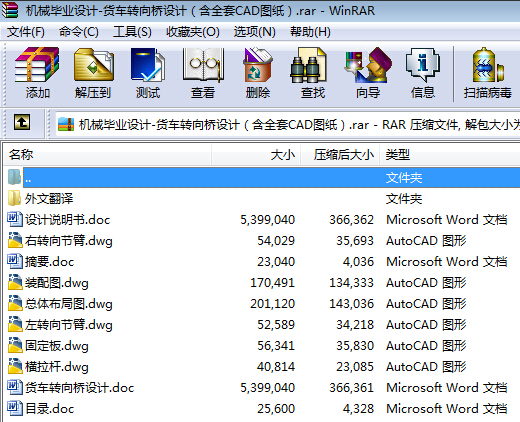
Task: Click the 外文翻译 folder icon
Action: (14, 198)
